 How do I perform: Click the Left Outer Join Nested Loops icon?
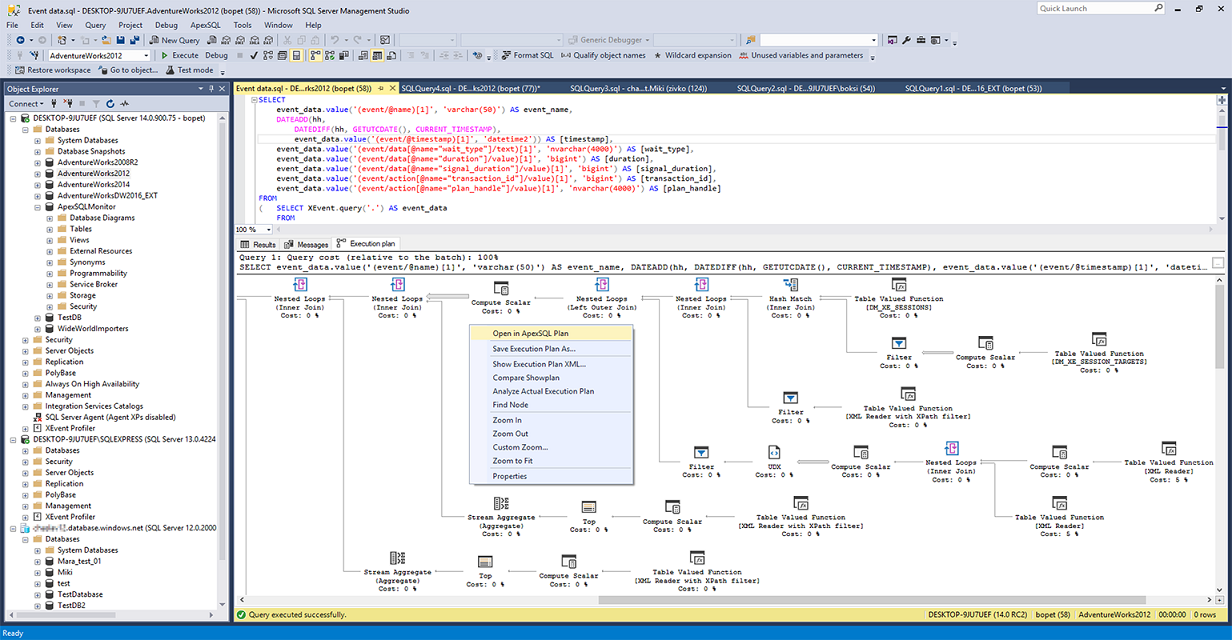[x=603, y=286]
